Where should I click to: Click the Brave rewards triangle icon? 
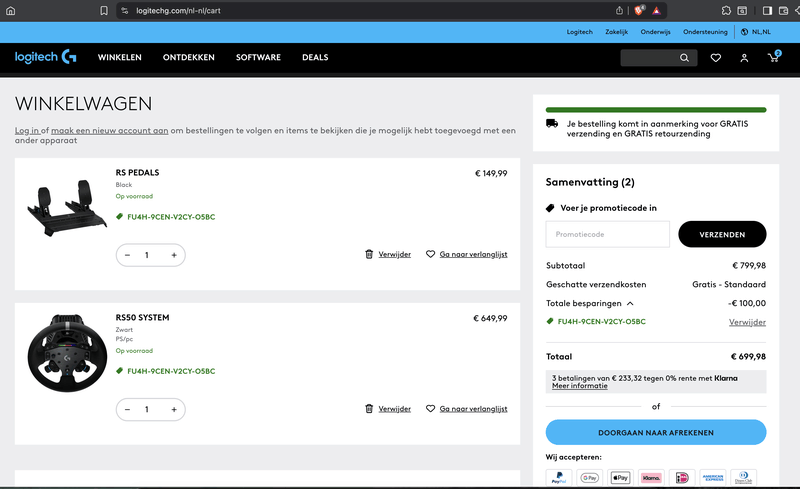(657, 11)
